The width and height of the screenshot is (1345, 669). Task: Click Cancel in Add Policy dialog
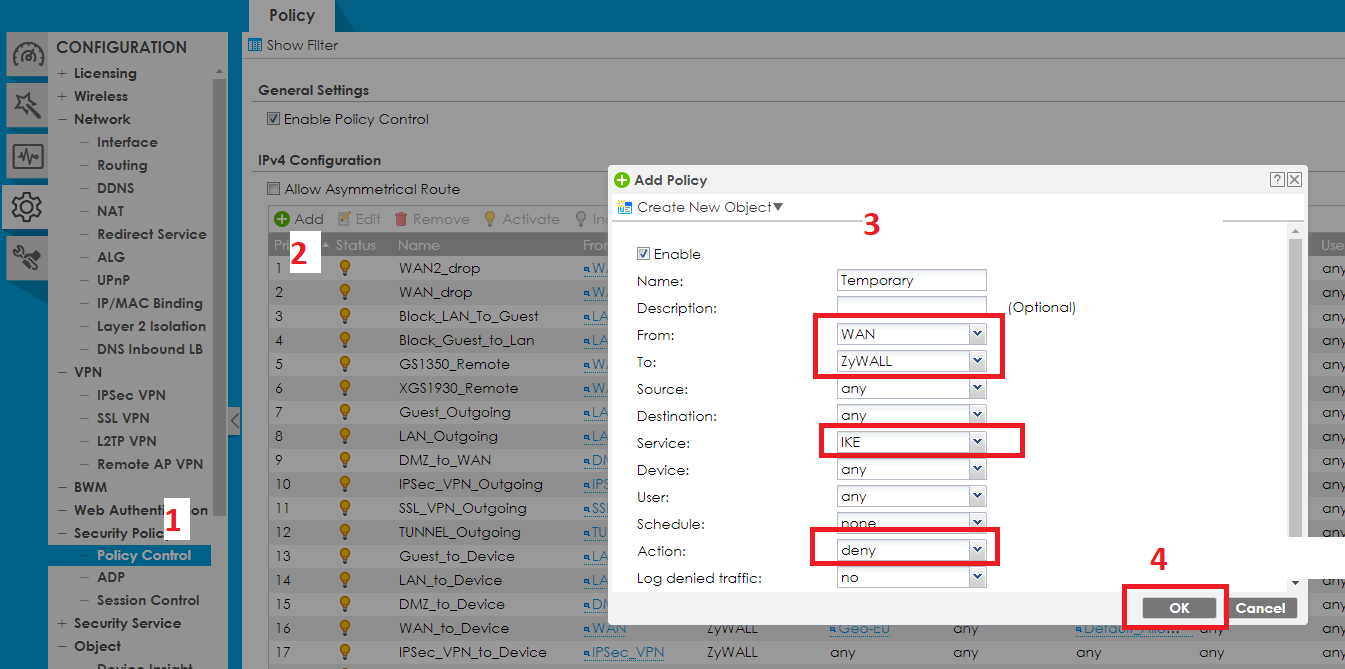pyautogui.click(x=1260, y=608)
